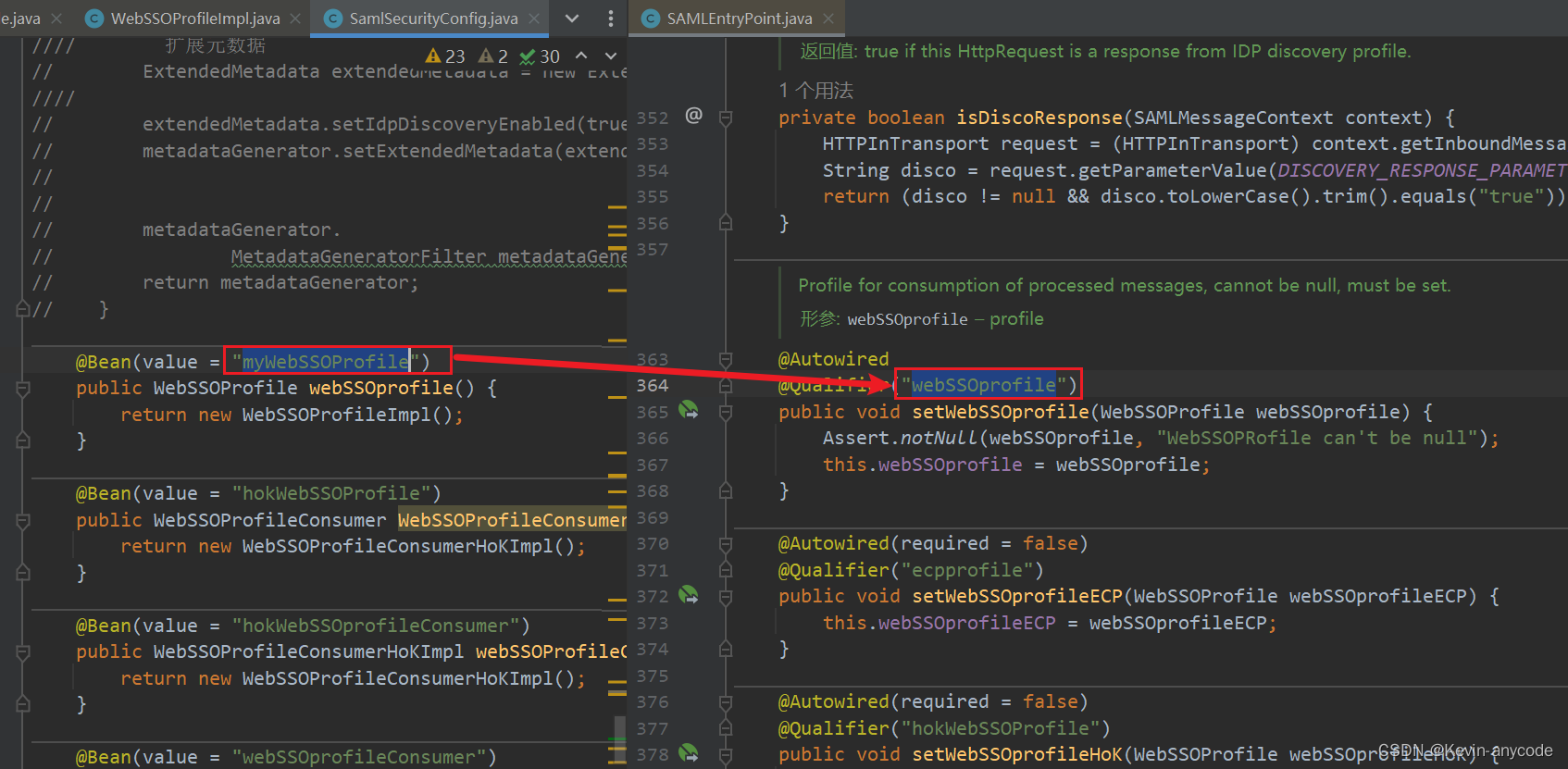
Task: Switch to the SamlSecurityConfig.java tab
Action: [433, 19]
